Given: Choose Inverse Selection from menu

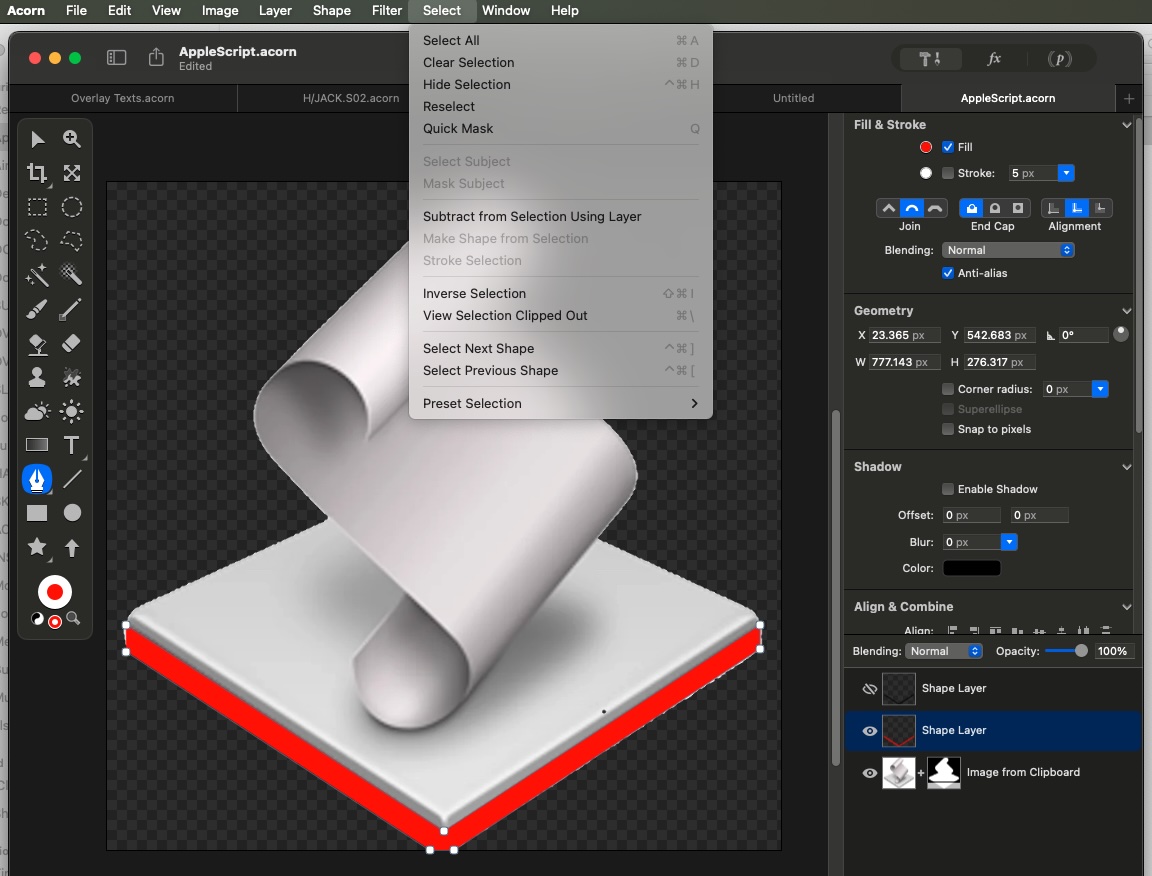Looking at the screenshot, I should point(474,294).
